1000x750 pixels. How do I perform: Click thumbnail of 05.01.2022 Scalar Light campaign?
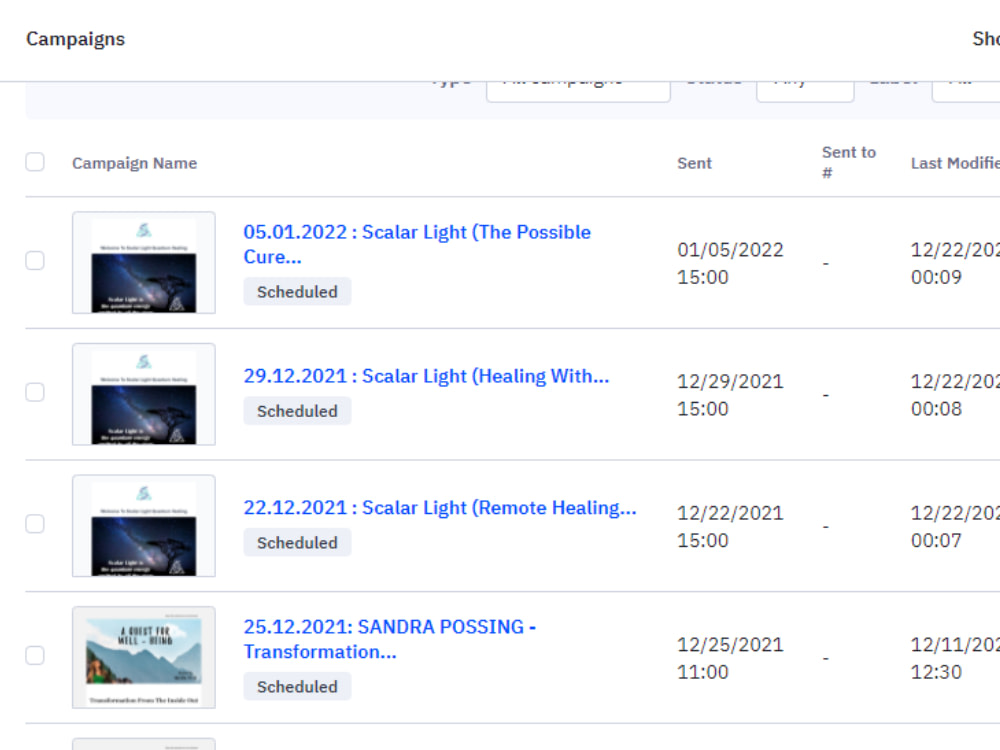tap(143, 263)
